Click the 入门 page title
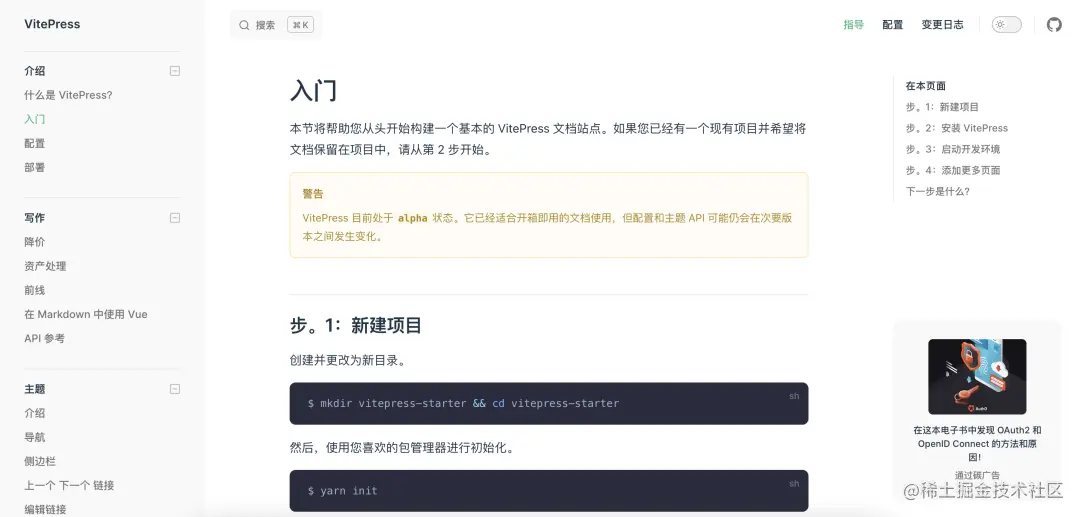The height and width of the screenshot is (517, 1080). click(313, 90)
